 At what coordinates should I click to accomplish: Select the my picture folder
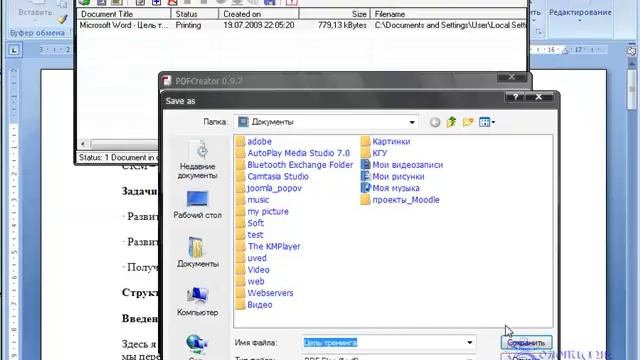[x=262, y=211]
